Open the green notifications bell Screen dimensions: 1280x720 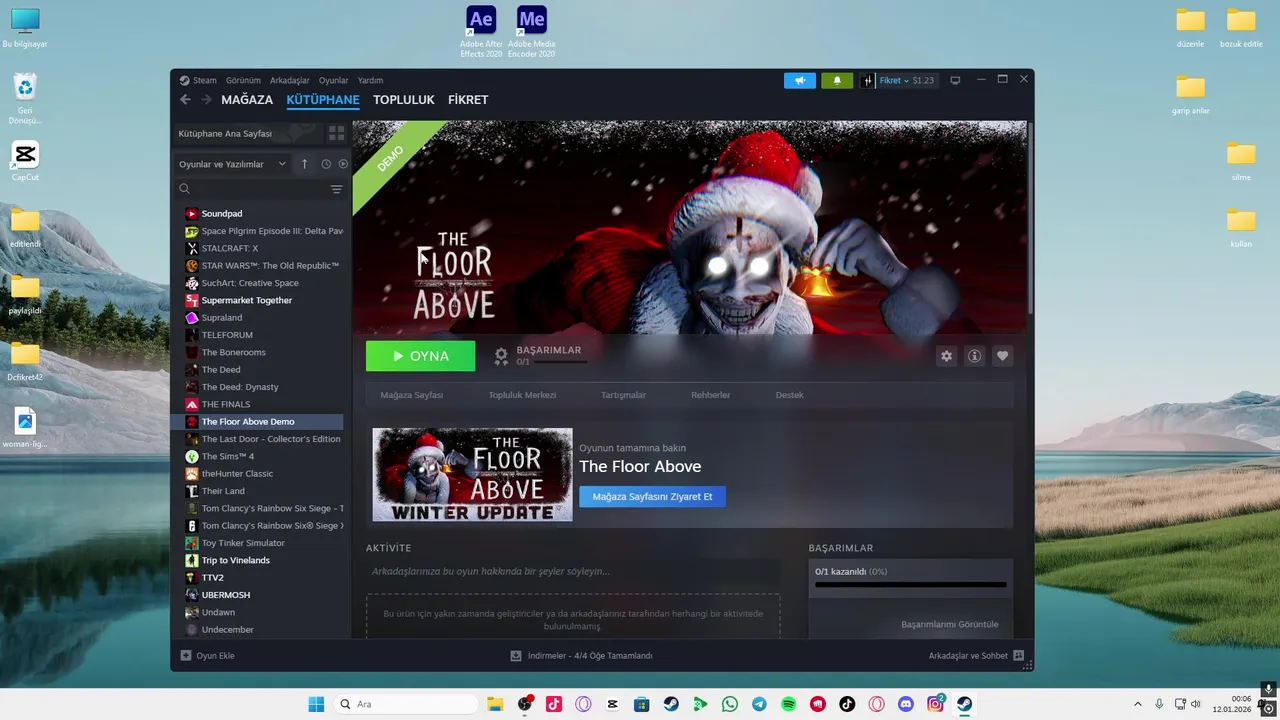tap(837, 81)
